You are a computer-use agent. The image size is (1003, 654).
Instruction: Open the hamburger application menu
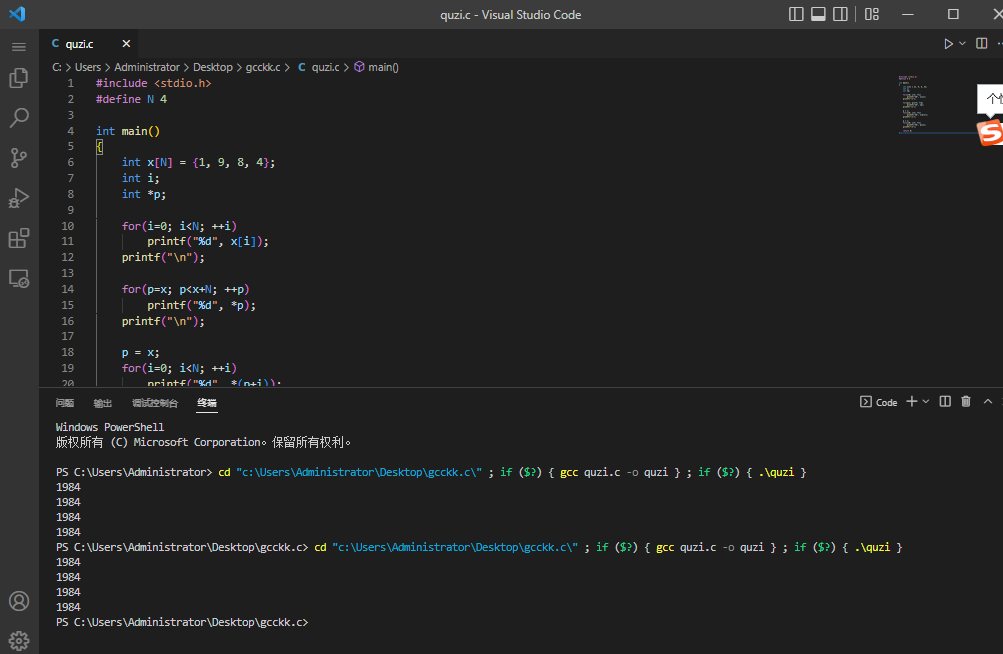click(x=19, y=47)
